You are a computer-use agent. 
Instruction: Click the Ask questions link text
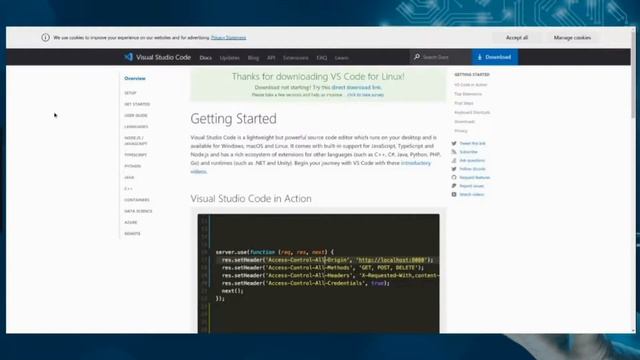[472, 160]
